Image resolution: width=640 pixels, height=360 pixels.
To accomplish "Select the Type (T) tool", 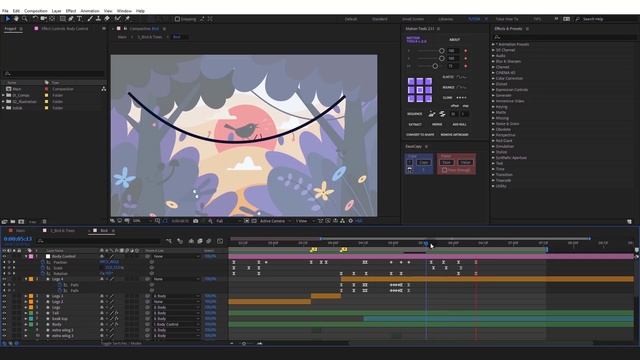I will tap(79, 19).
